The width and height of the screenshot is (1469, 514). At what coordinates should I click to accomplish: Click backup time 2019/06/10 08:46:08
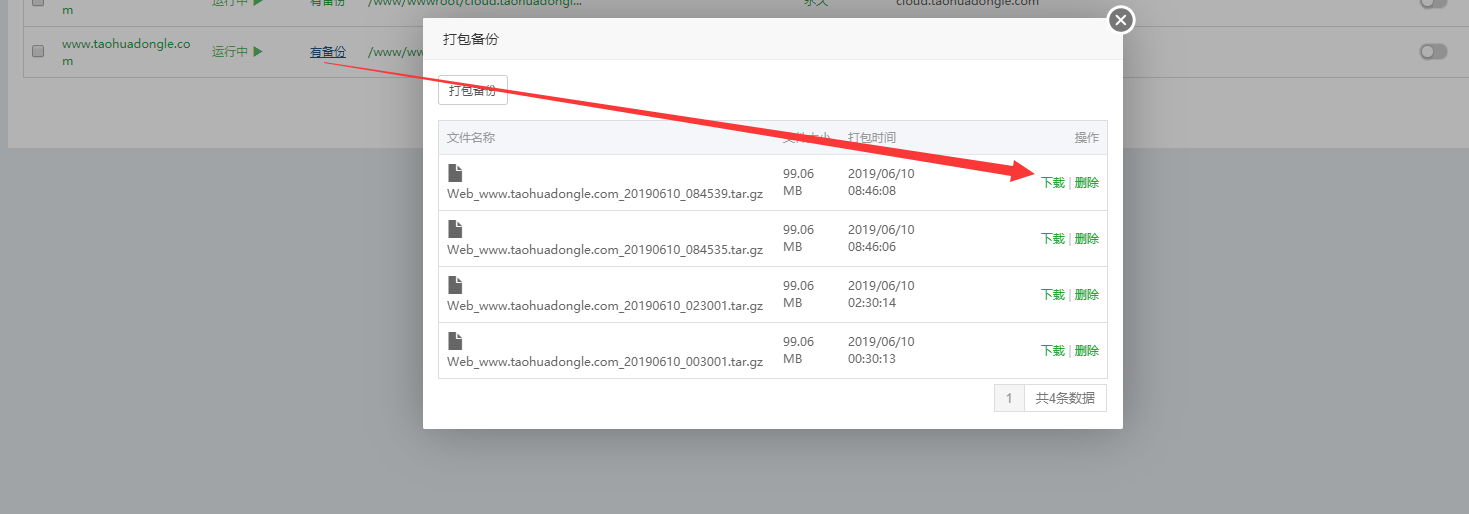tap(881, 182)
